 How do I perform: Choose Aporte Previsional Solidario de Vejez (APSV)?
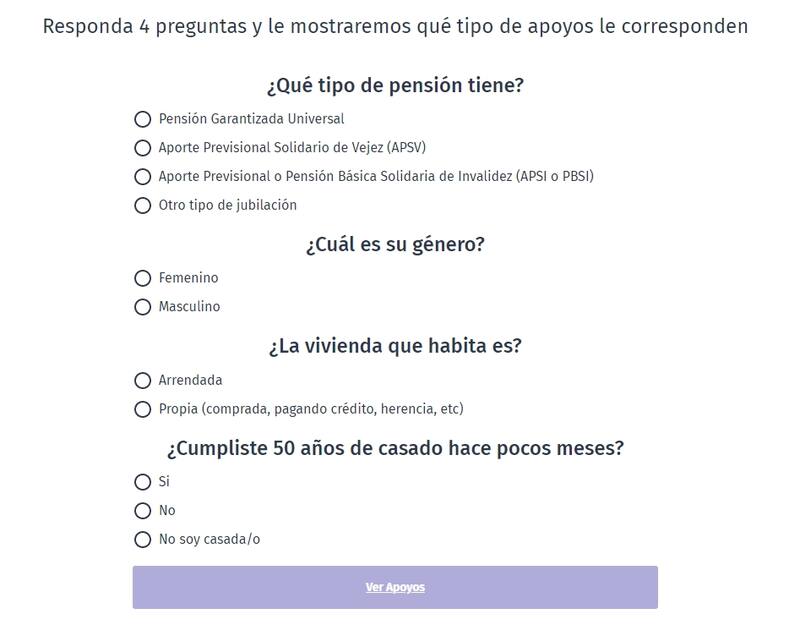click(x=142, y=148)
